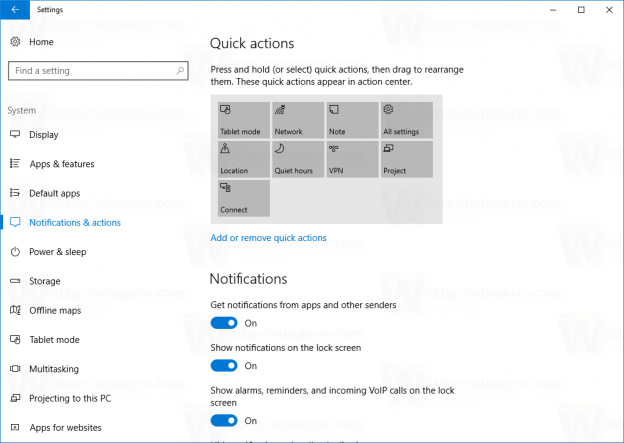Select the Connect quick action tile
Image resolution: width=624 pixels, height=443 pixels.
point(244,198)
